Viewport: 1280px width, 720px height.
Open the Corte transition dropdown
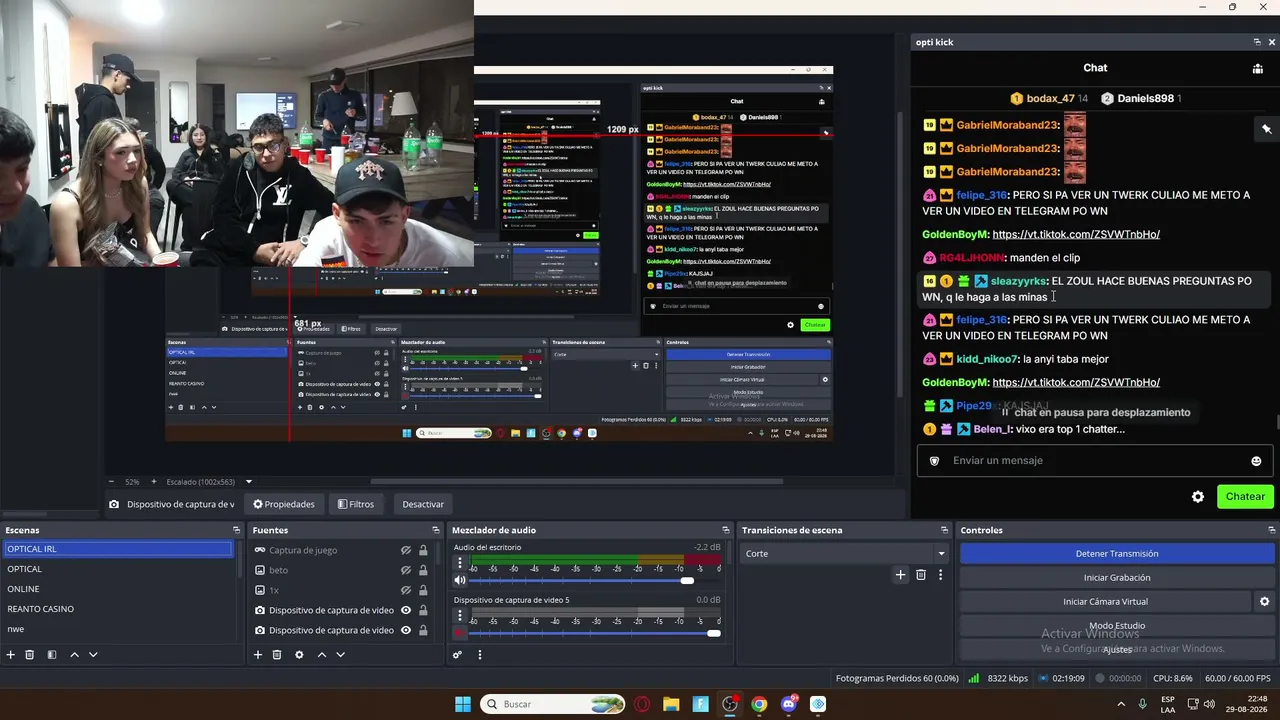(x=846, y=553)
